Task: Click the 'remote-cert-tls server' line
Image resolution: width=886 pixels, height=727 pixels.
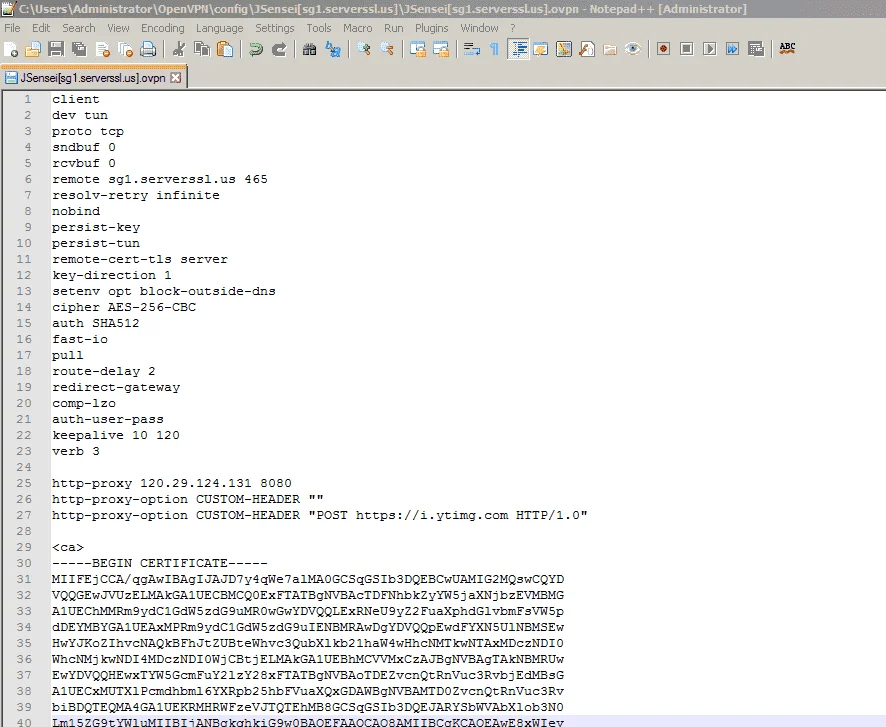Action: coord(140,259)
